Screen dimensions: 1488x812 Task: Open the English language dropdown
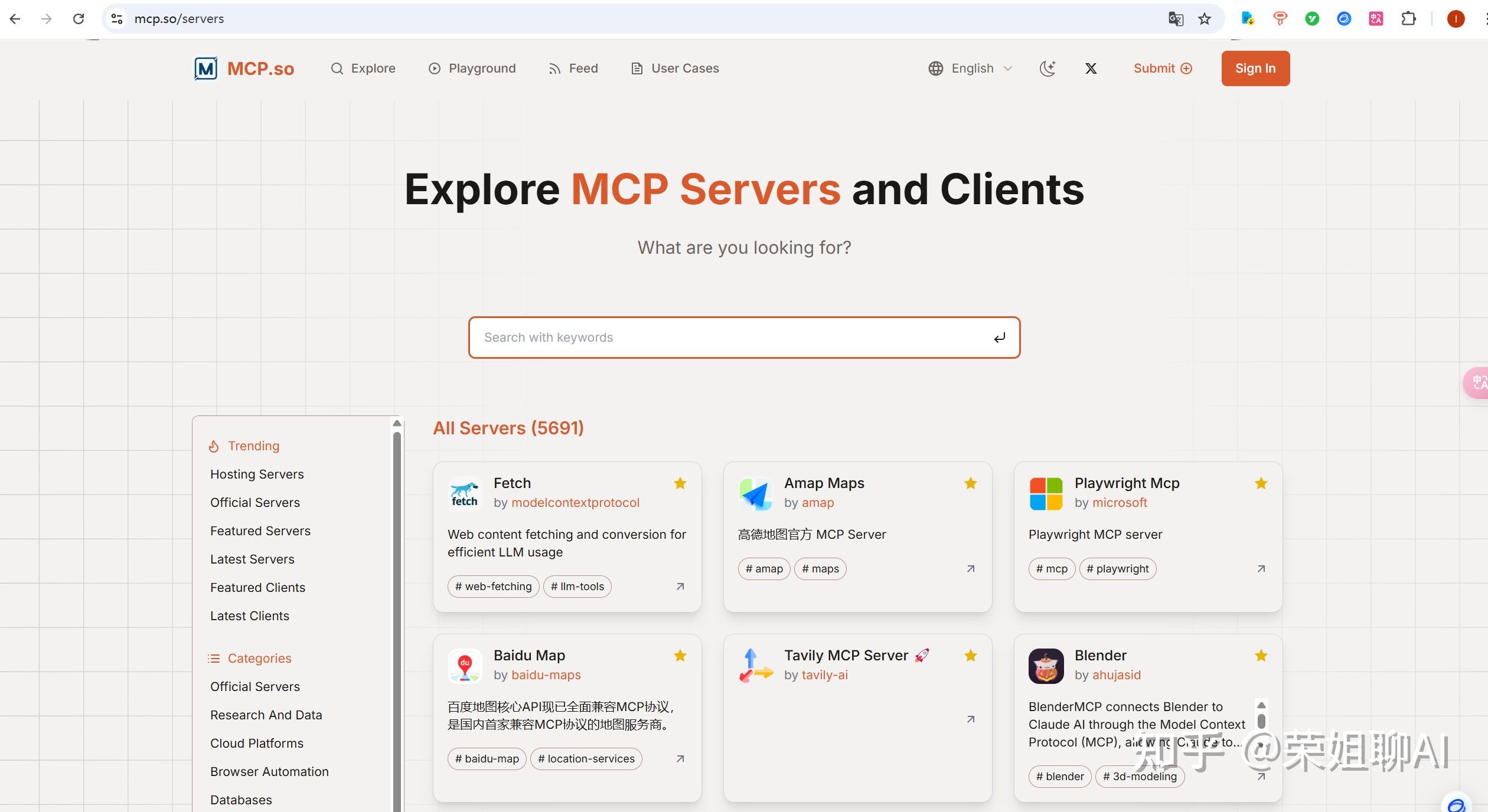click(x=971, y=68)
